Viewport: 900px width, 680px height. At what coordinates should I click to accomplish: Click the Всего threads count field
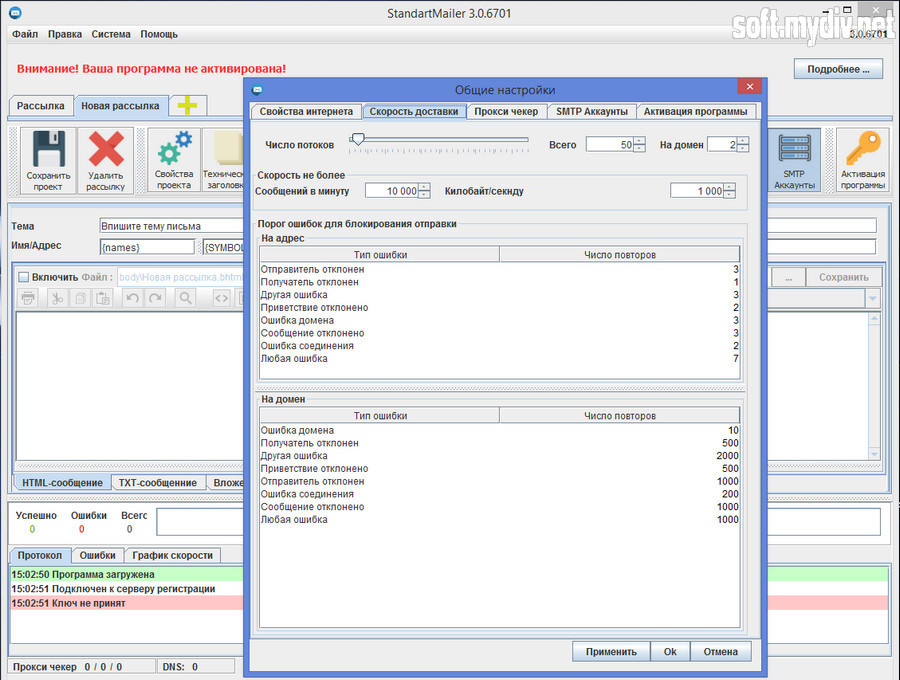tap(610, 145)
